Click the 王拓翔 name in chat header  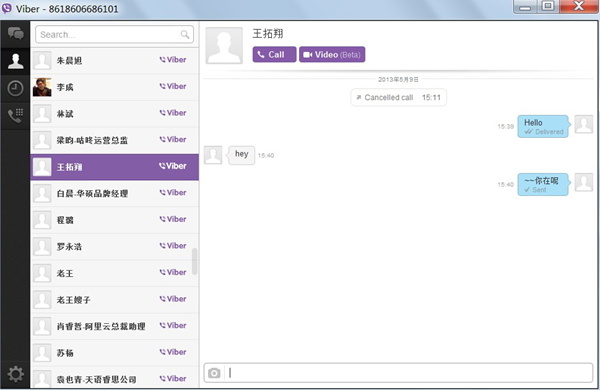click(268, 34)
